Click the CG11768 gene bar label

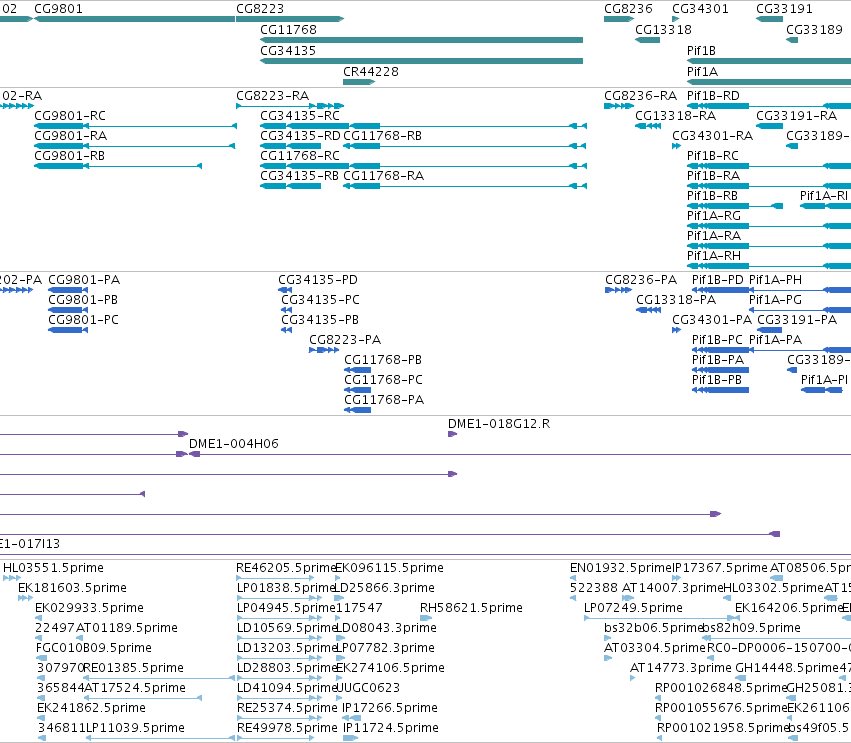coord(288,30)
